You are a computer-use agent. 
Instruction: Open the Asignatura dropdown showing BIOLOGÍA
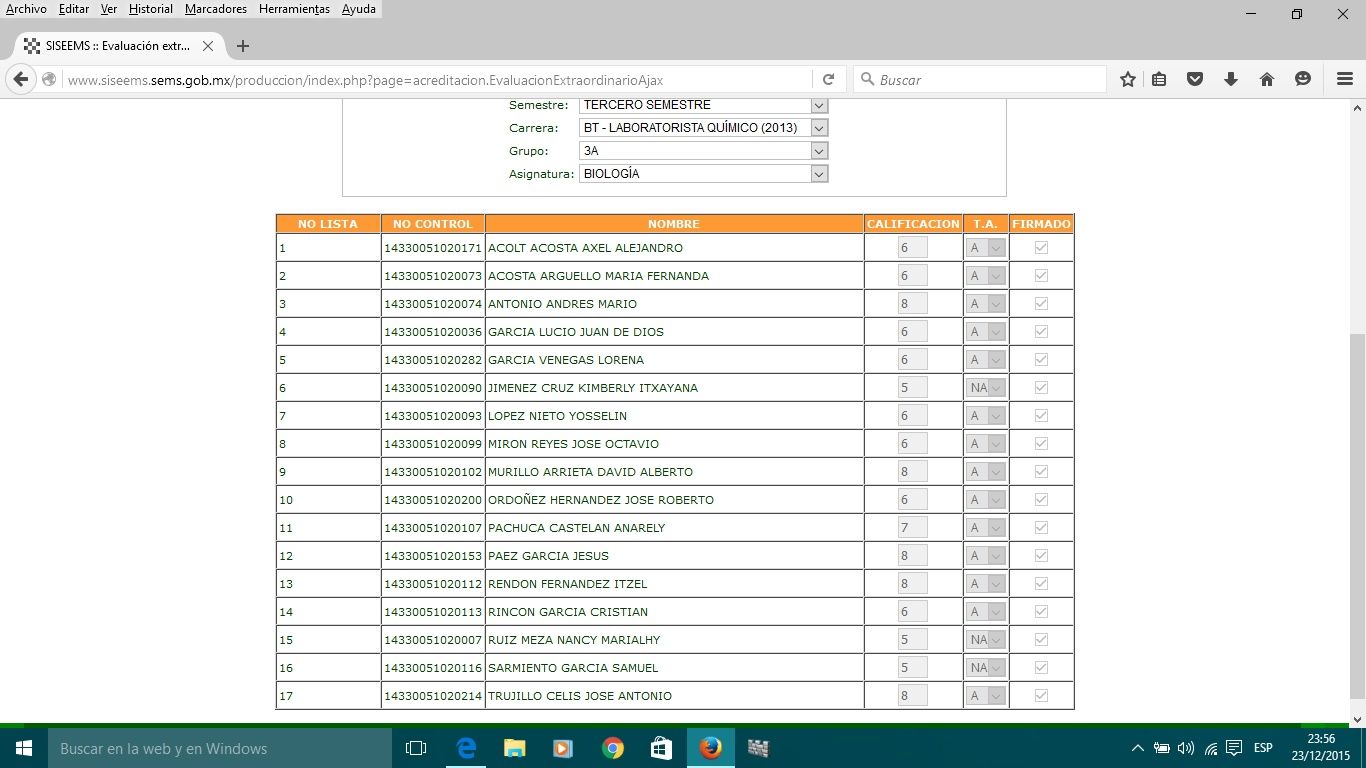704,174
